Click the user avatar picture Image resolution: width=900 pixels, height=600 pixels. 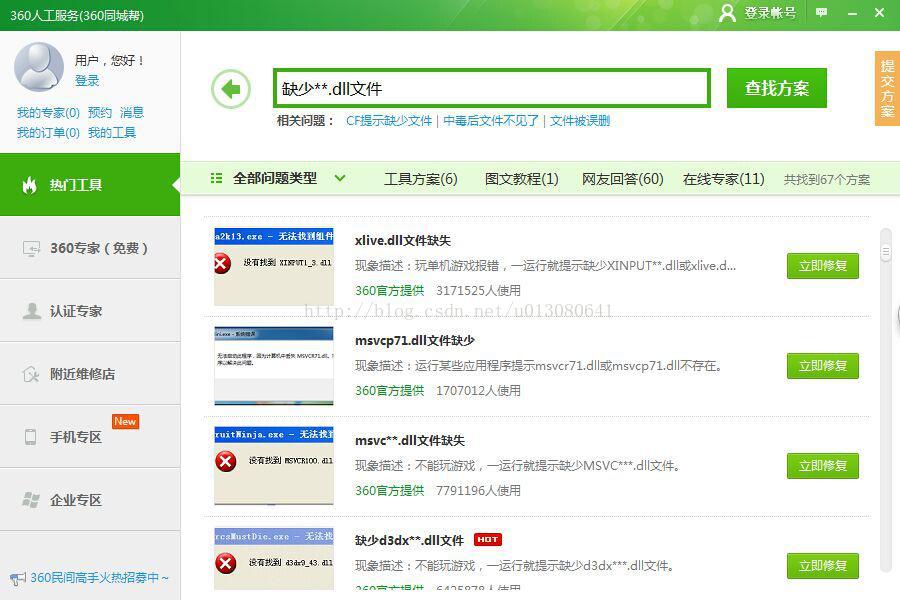[38, 67]
